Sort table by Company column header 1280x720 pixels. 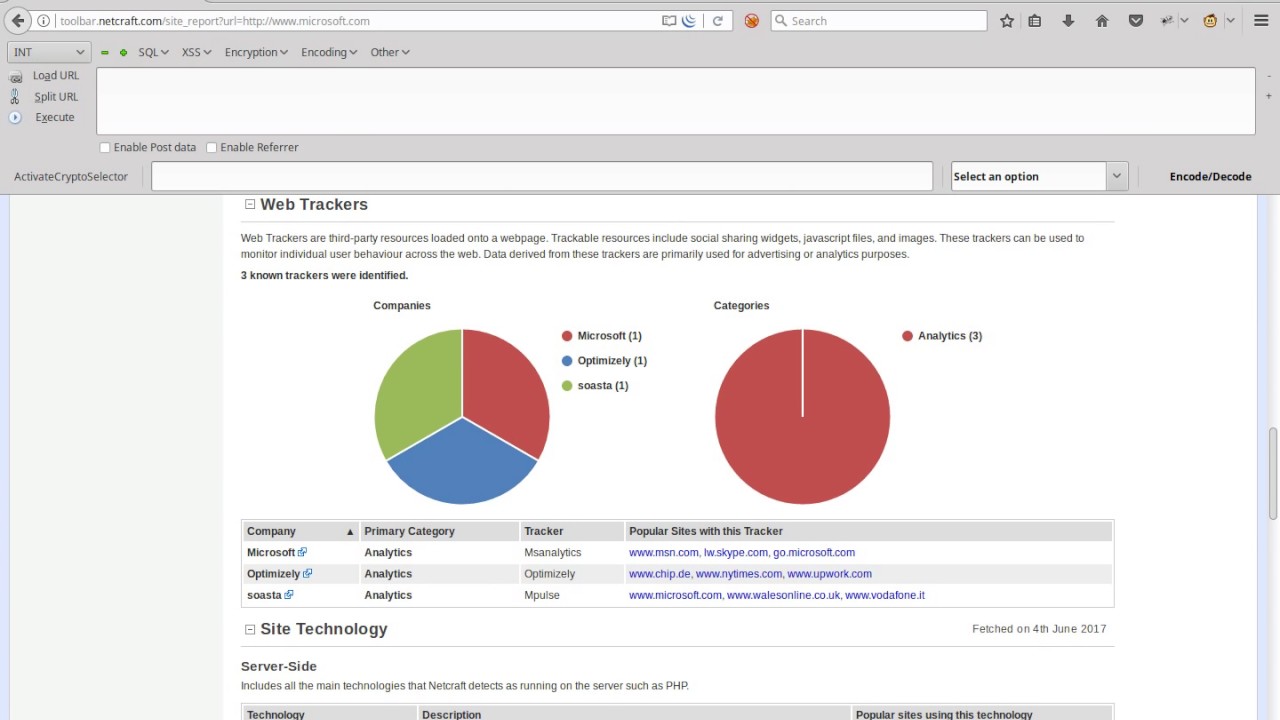point(300,531)
